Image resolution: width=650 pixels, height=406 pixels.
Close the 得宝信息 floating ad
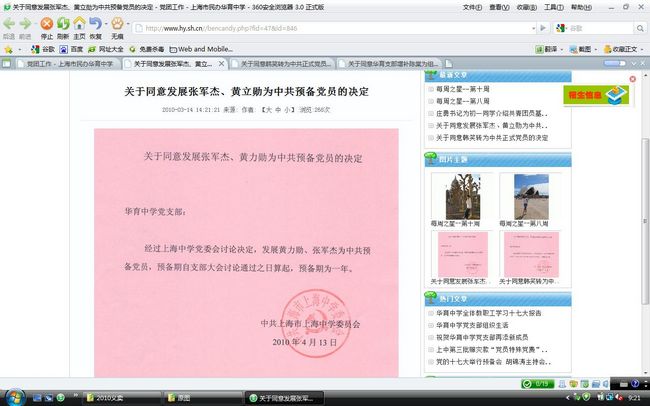(x=633, y=79)
